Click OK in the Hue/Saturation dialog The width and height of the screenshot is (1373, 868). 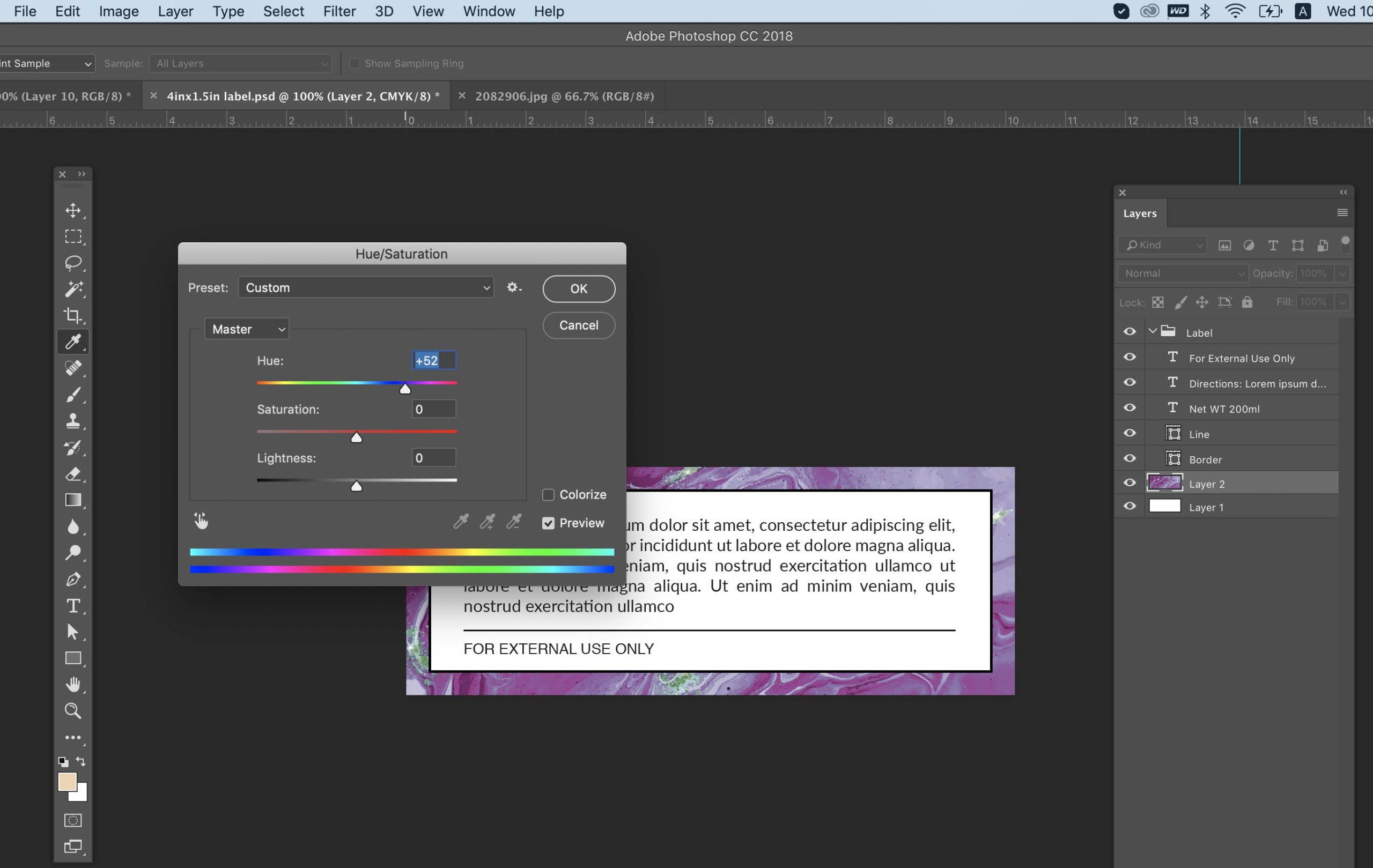coord(578,289)
